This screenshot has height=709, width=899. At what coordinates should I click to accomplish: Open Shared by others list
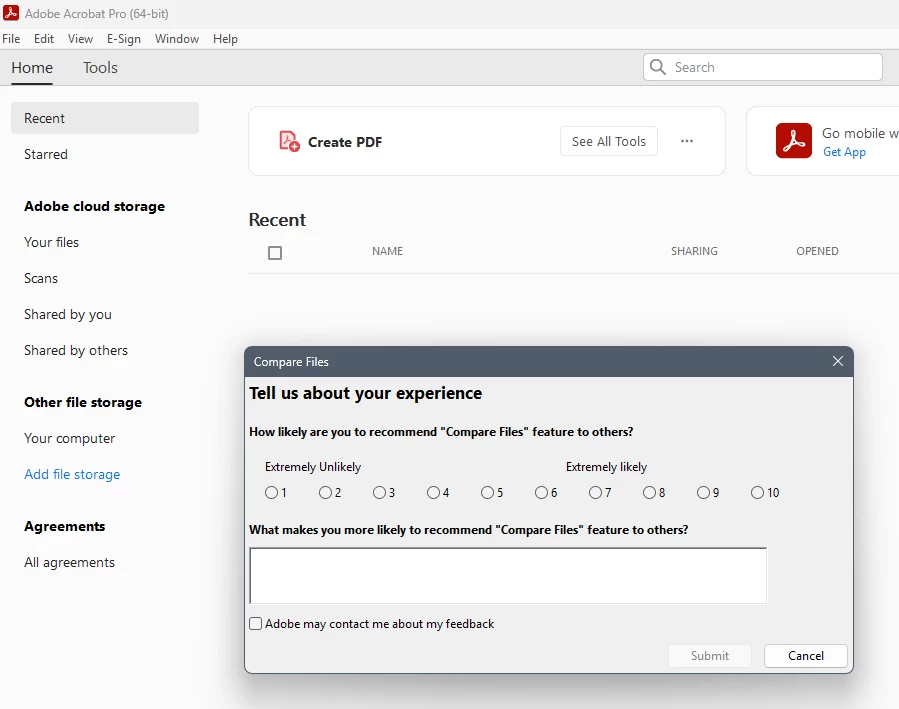point(76,350)
